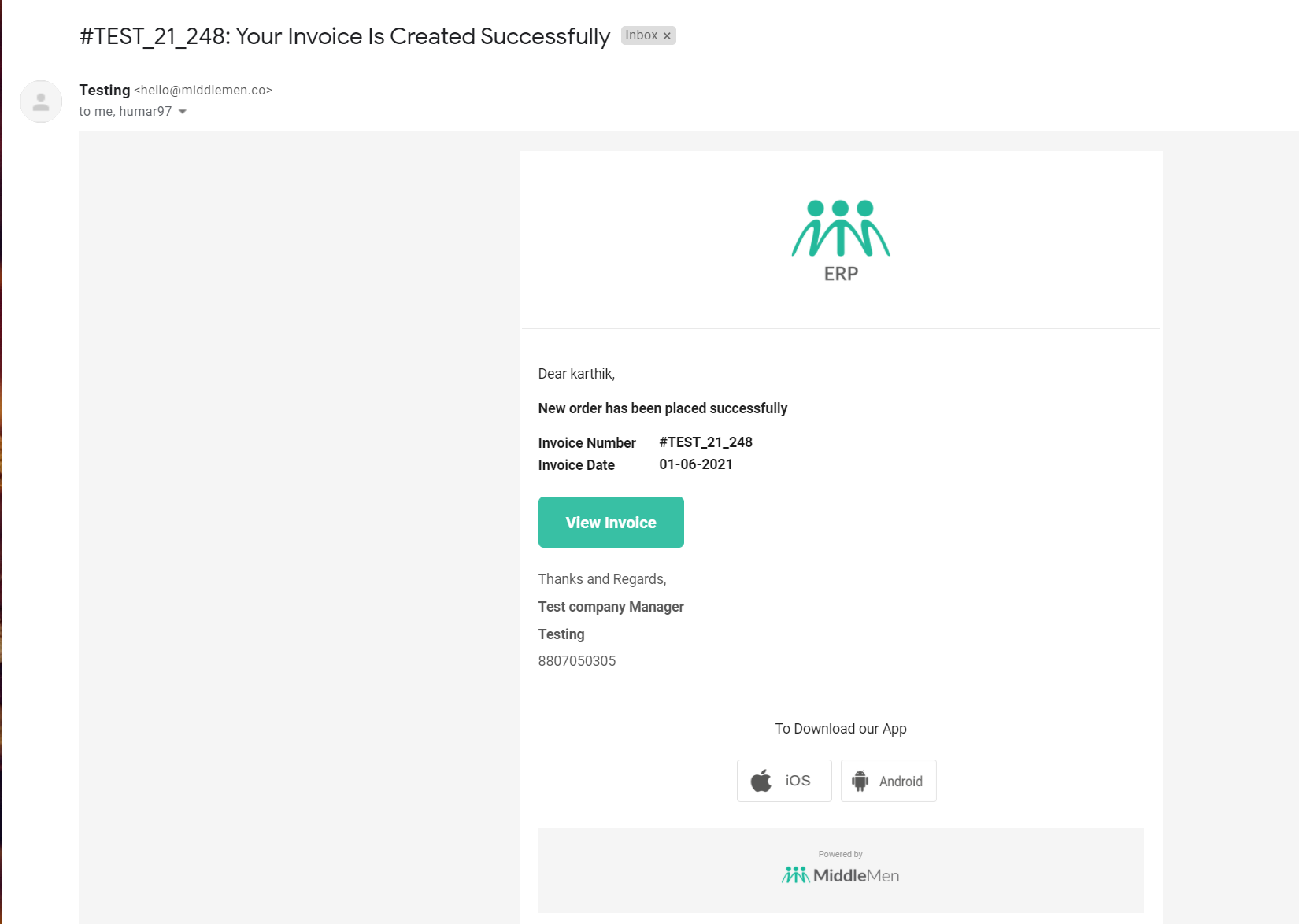Viewport: 1299px width, 924px height.
Task: Open the sender's profile avatar
Action: (41, 102)
